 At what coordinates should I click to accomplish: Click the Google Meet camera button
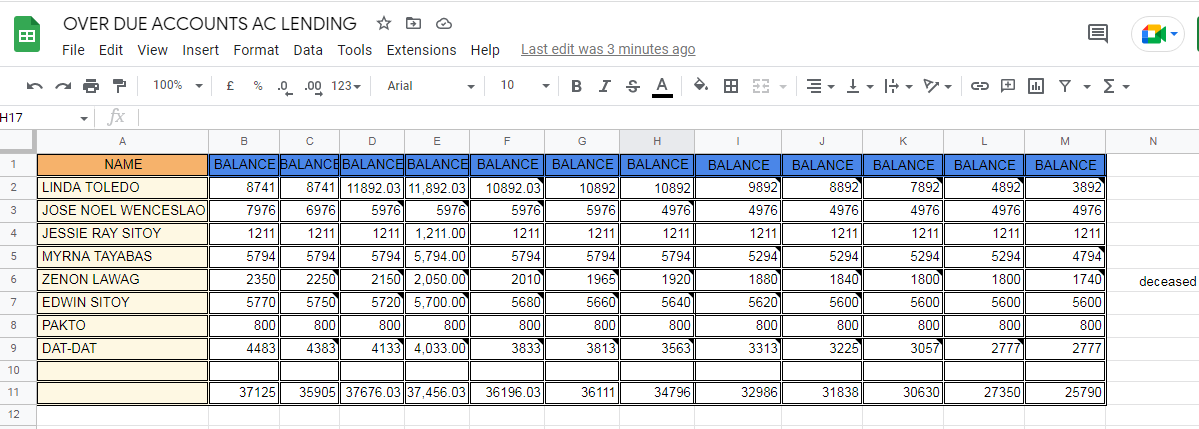click(x=1158, y=34)
